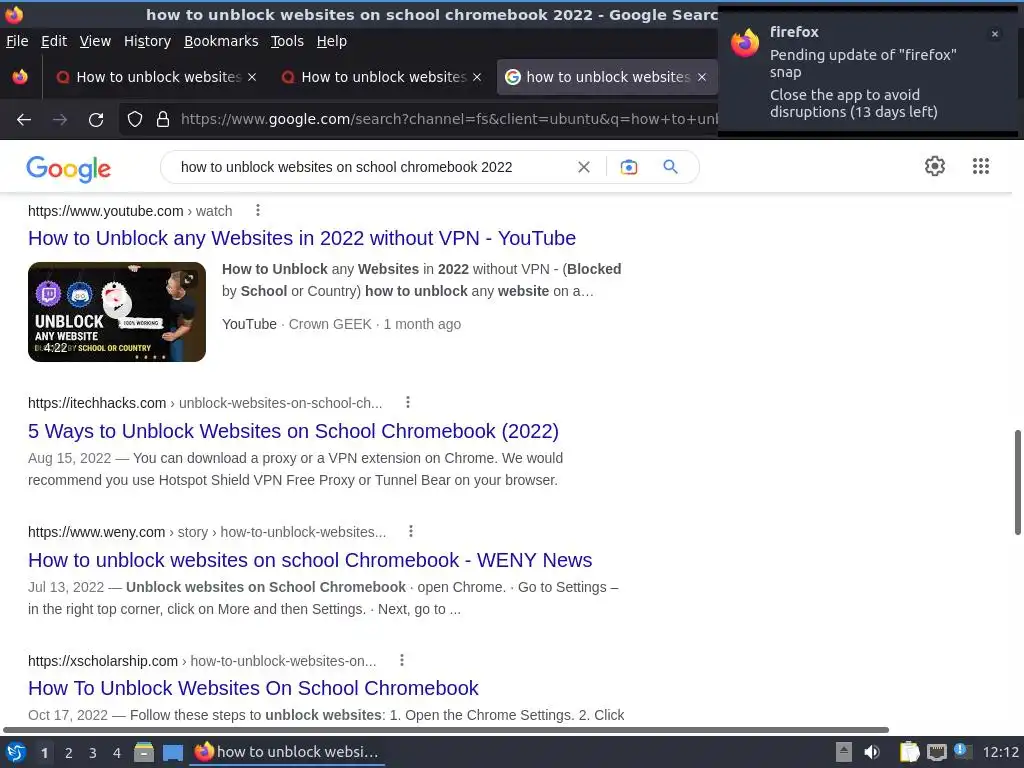
Task: Open the Edit menu
Action: coord(54,41)
